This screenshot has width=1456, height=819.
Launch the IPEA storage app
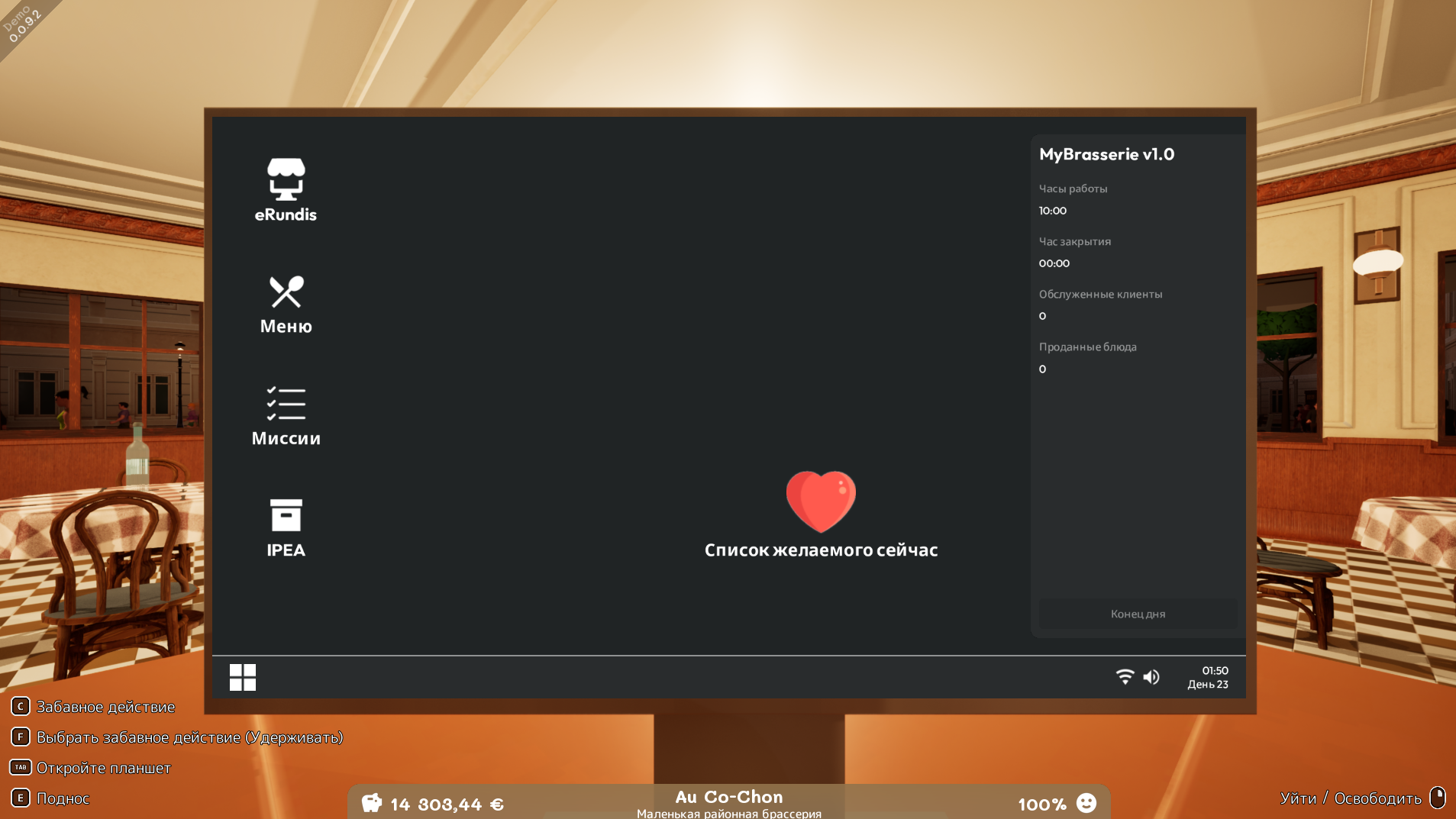click(286, 528)
